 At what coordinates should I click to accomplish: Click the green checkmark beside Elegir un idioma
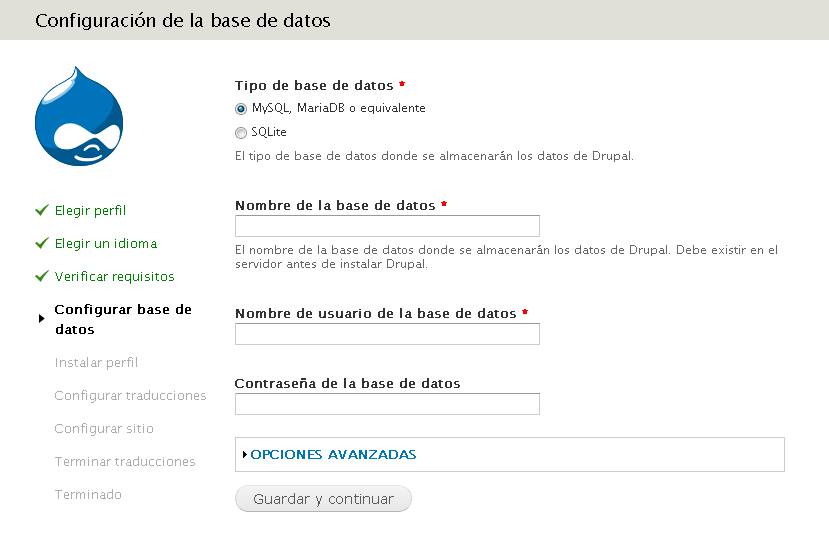pos(42,243)
